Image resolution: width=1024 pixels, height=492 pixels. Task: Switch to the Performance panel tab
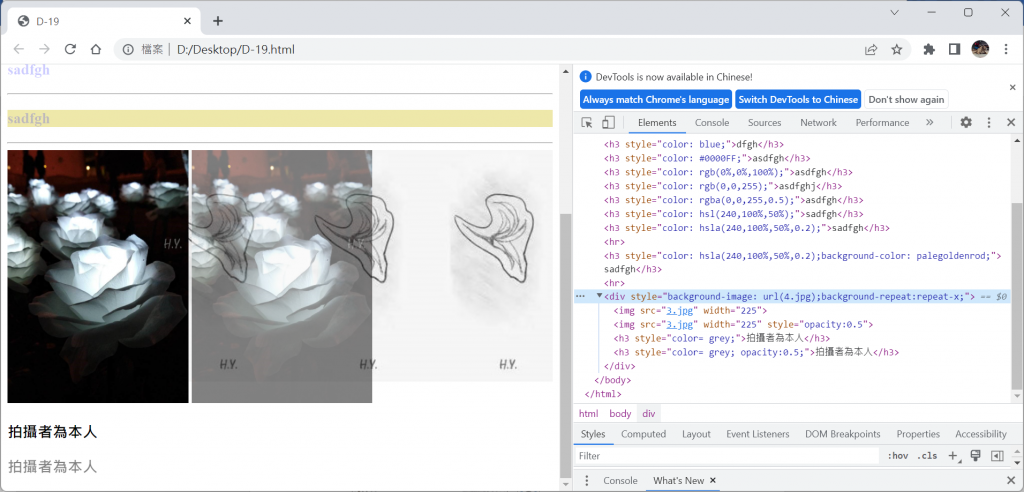click(x=882, y=123)
